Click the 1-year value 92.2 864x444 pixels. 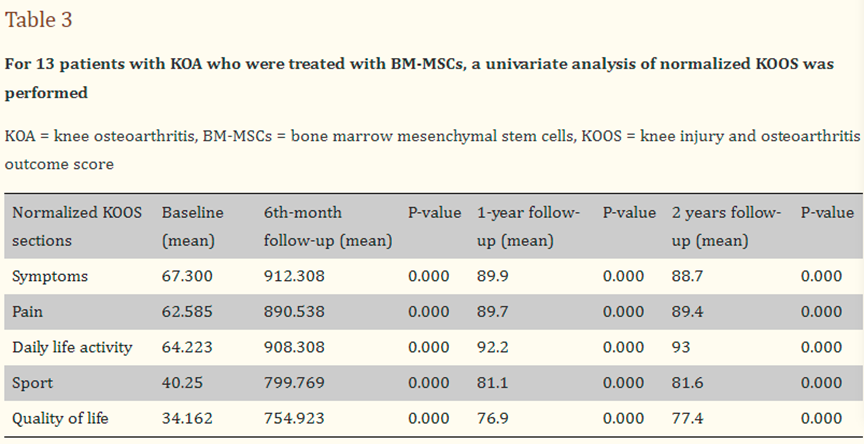coord(491,347)
